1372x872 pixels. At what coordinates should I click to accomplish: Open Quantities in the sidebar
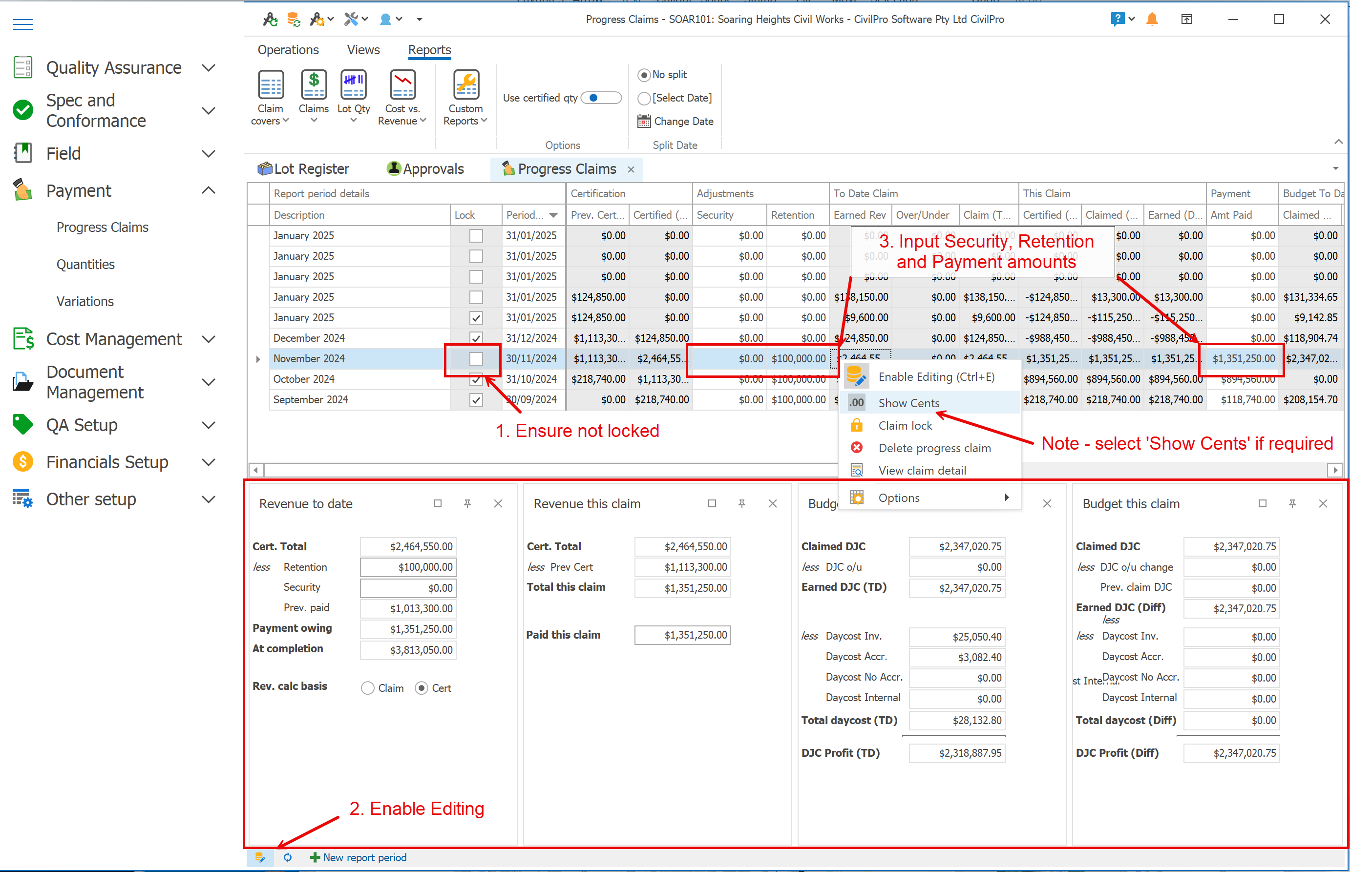[x=85, y=264]
